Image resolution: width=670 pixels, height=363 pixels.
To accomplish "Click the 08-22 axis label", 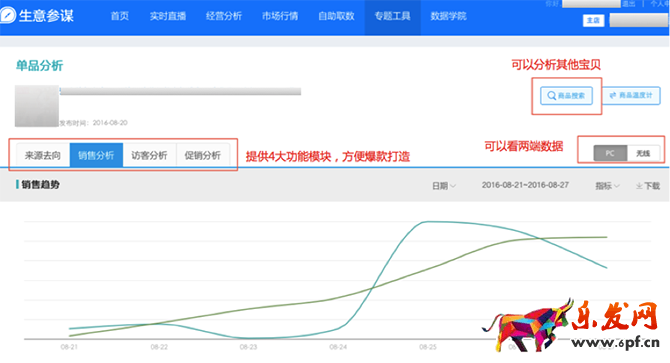I will [x=159, y=347].
